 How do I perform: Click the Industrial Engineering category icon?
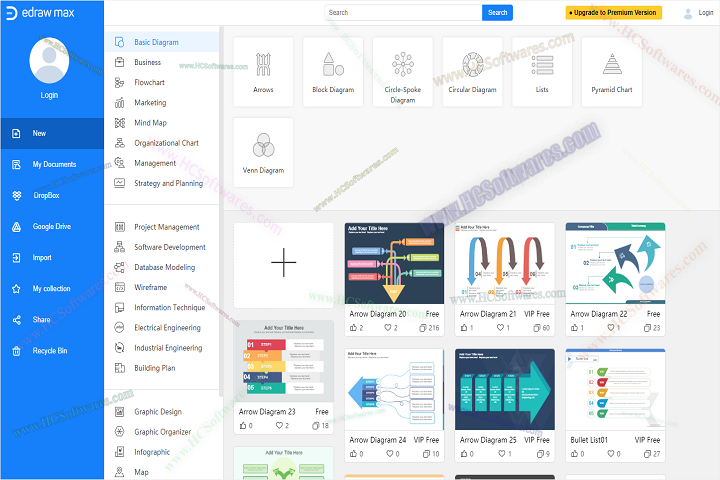click(119, 348)
